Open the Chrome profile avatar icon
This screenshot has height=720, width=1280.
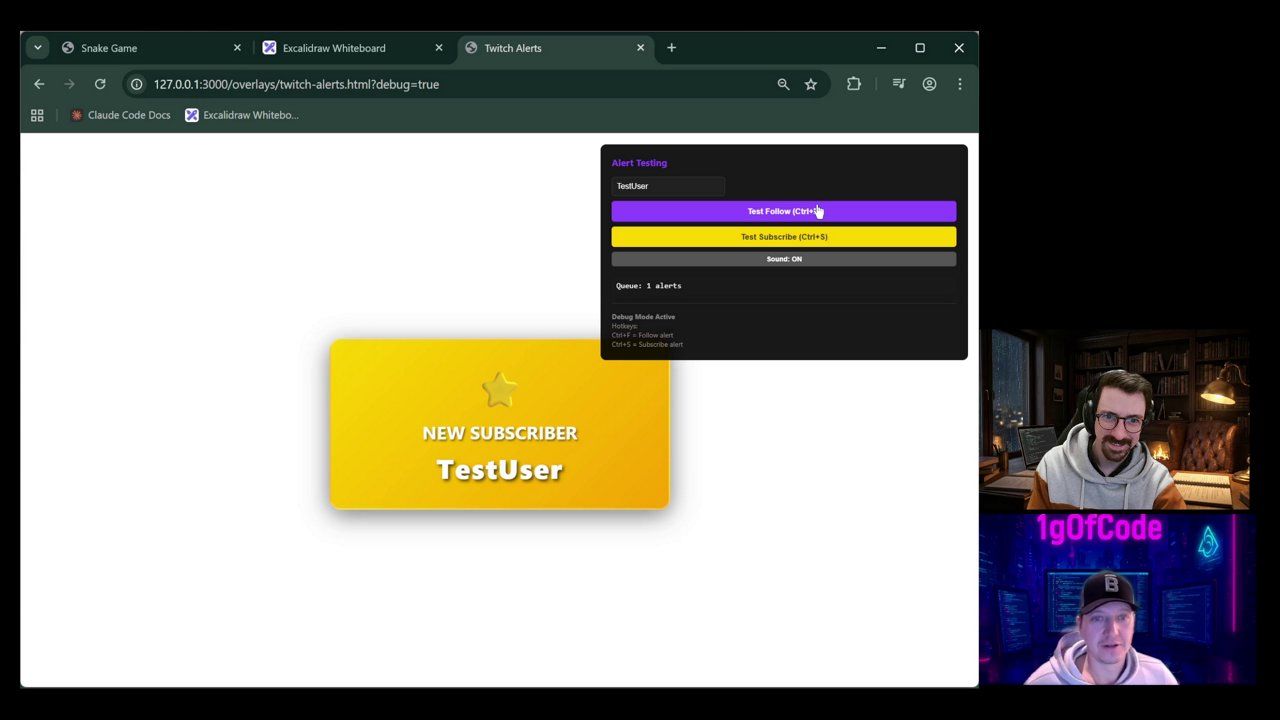pyautogui.click(x=929, y=84)
